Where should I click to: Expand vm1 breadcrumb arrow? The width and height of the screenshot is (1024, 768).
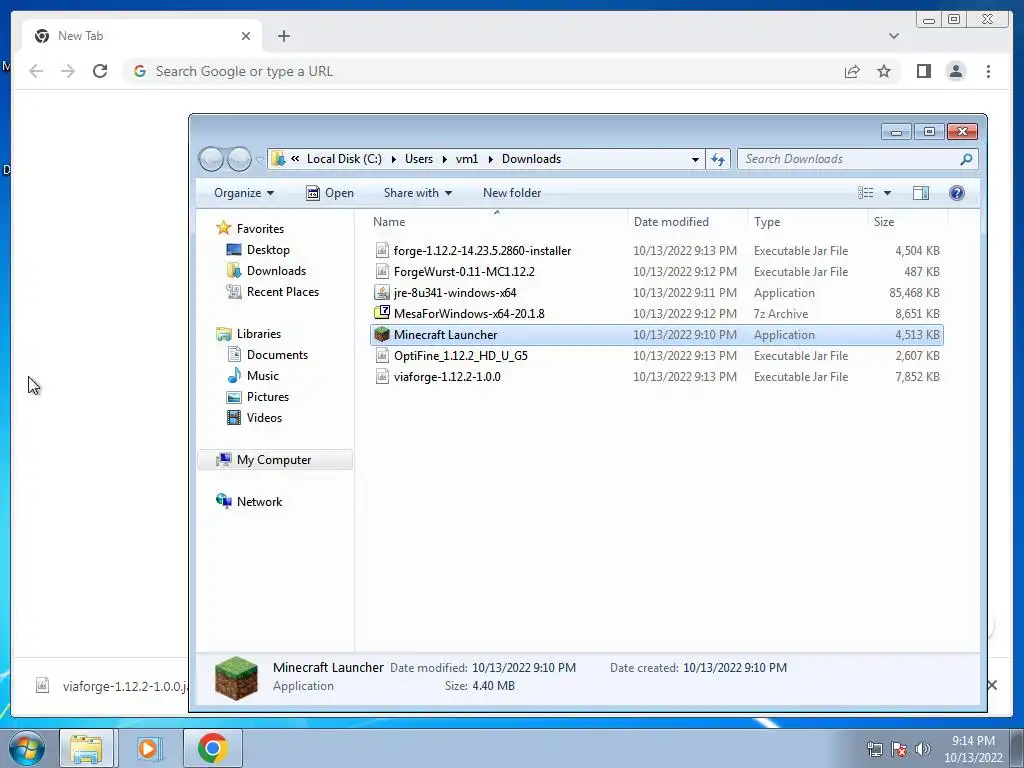click(x=490, y=159)
